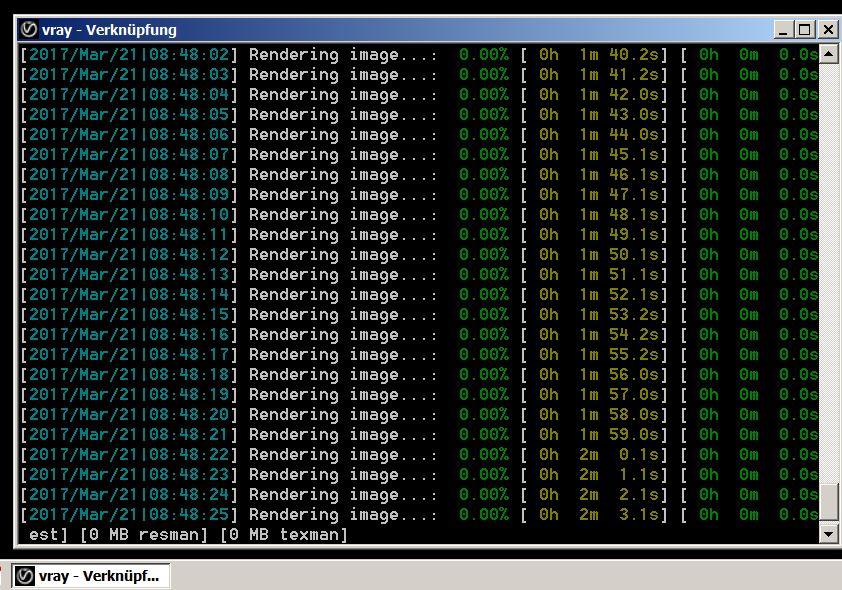Click the 0 MB texman status text
Screen dimensions: 842x590
283,535
